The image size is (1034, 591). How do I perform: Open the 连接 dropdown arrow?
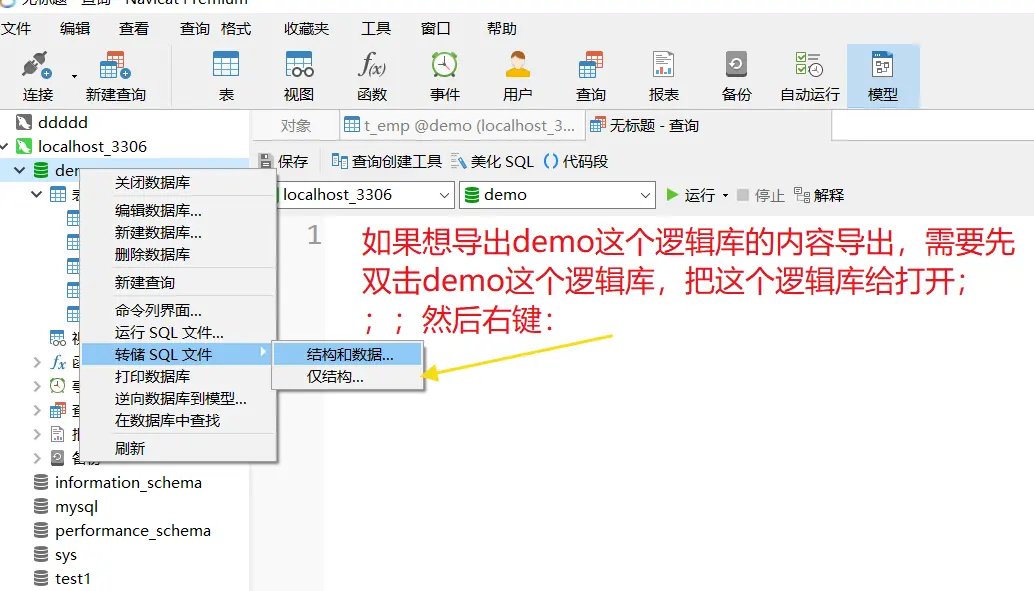(x=75, y=77)
